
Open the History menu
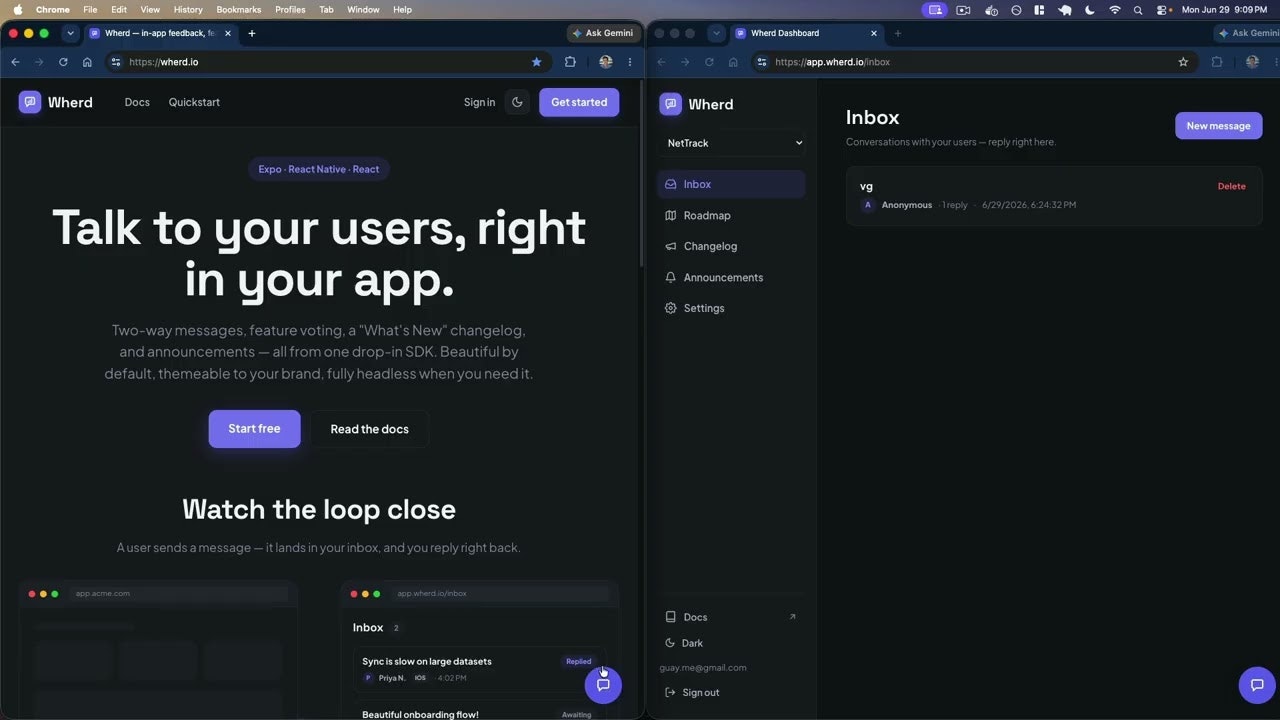click(188, 9)
